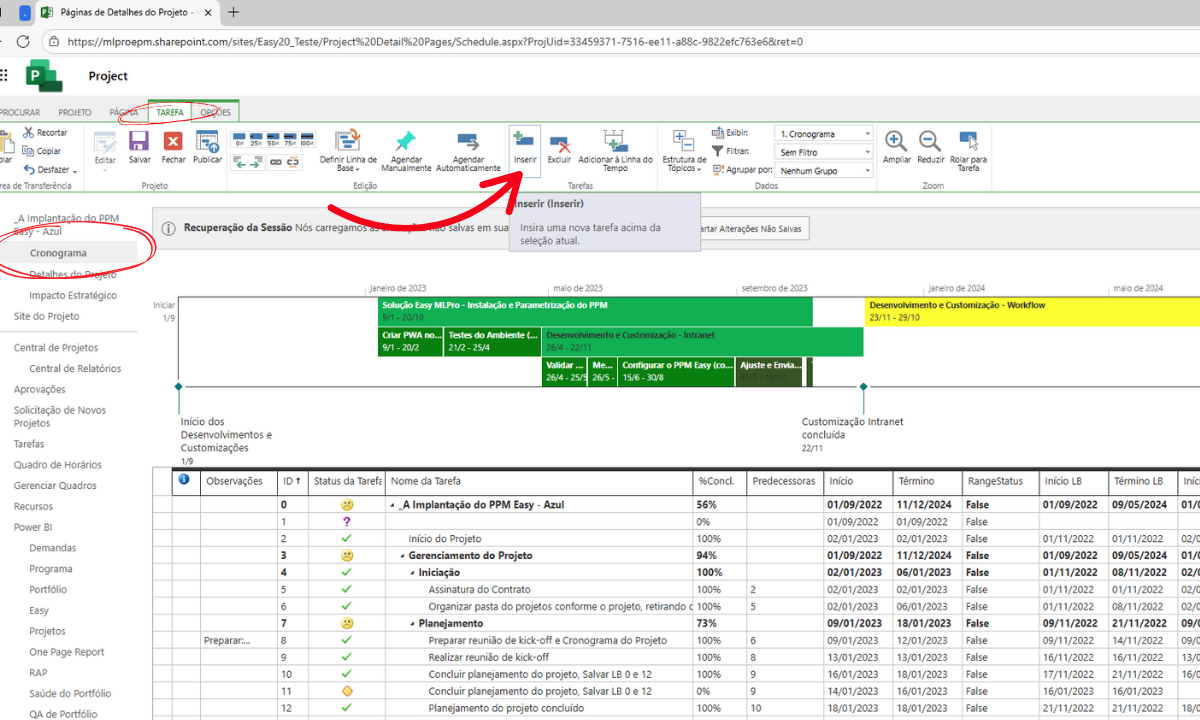Click Agendar Manualmente pin icon
The width and height of the screenshot is (1200, 720).
click(x=405, y=141)
